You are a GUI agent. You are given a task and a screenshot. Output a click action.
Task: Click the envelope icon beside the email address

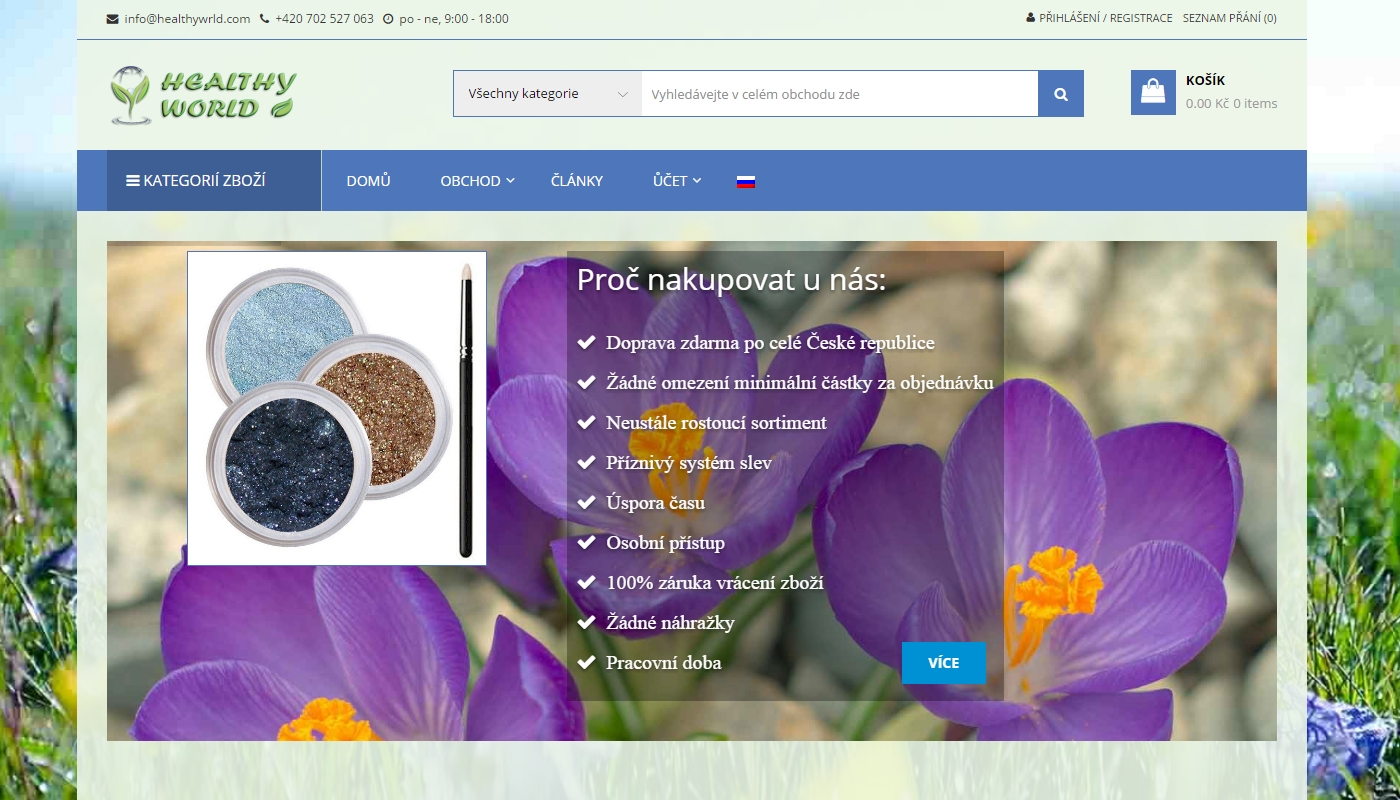pos(112,18)
